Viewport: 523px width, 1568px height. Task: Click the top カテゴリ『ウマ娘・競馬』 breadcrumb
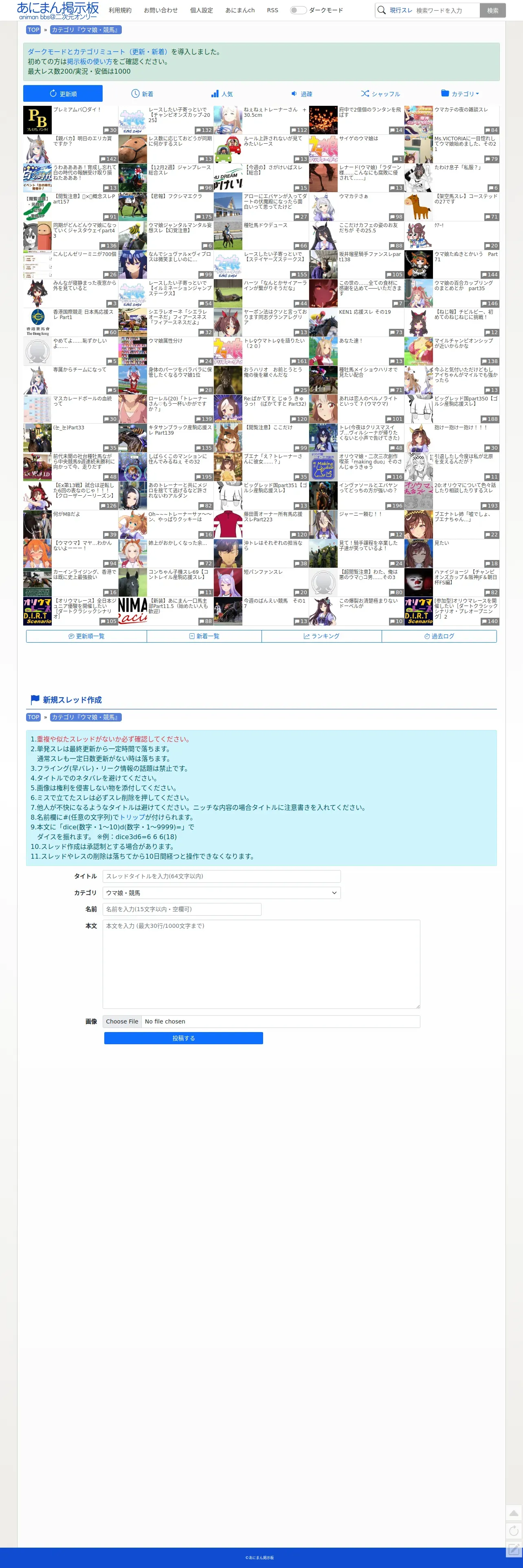[86, 30]
